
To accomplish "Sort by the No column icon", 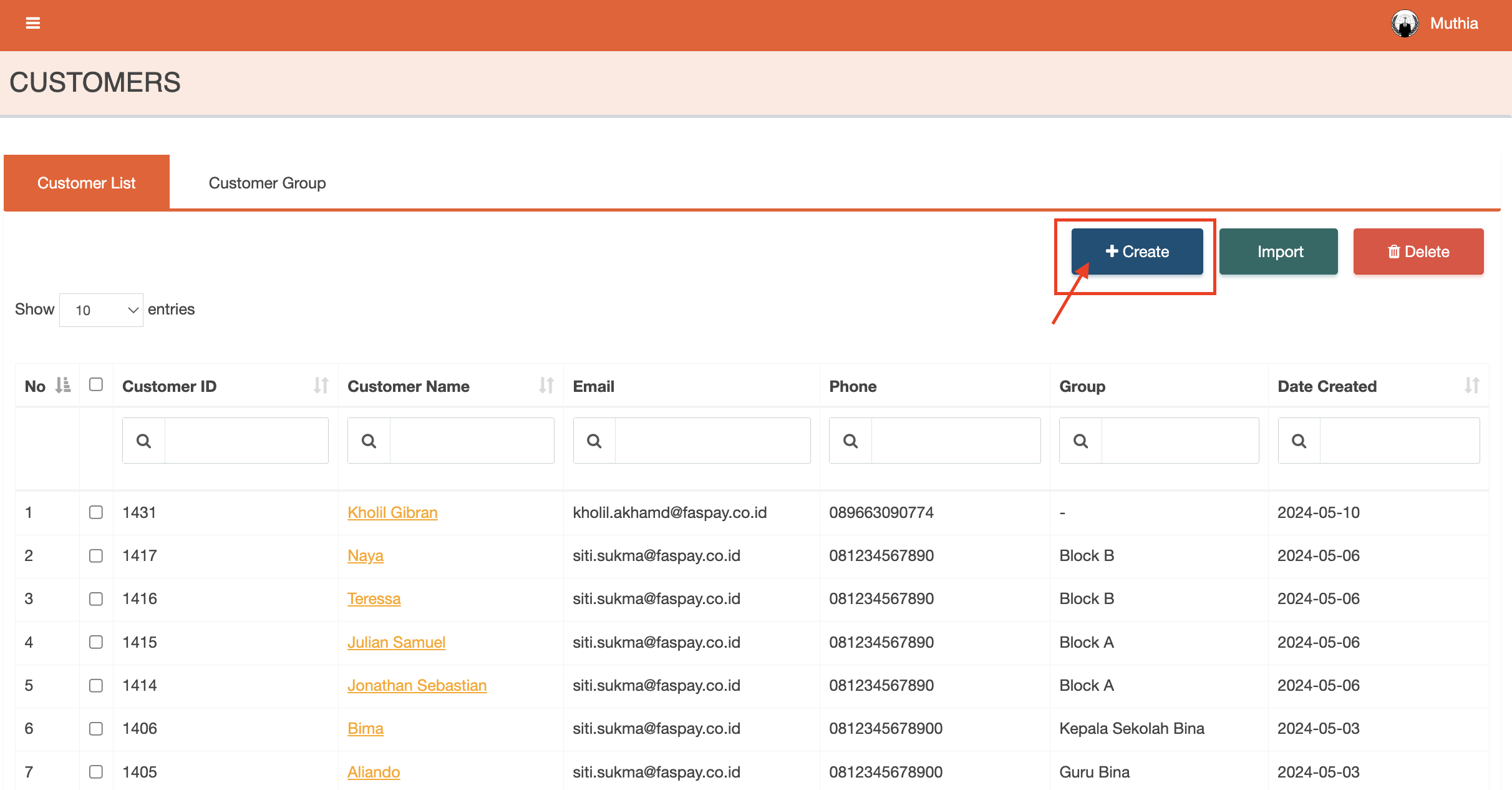I will (63, 386).
